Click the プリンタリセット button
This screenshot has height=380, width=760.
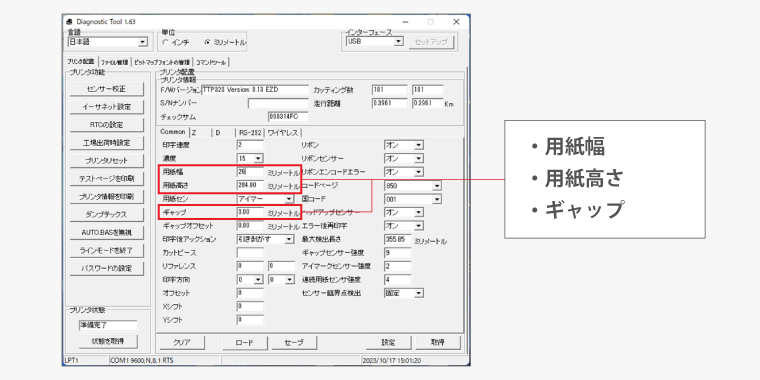[107, 160]
